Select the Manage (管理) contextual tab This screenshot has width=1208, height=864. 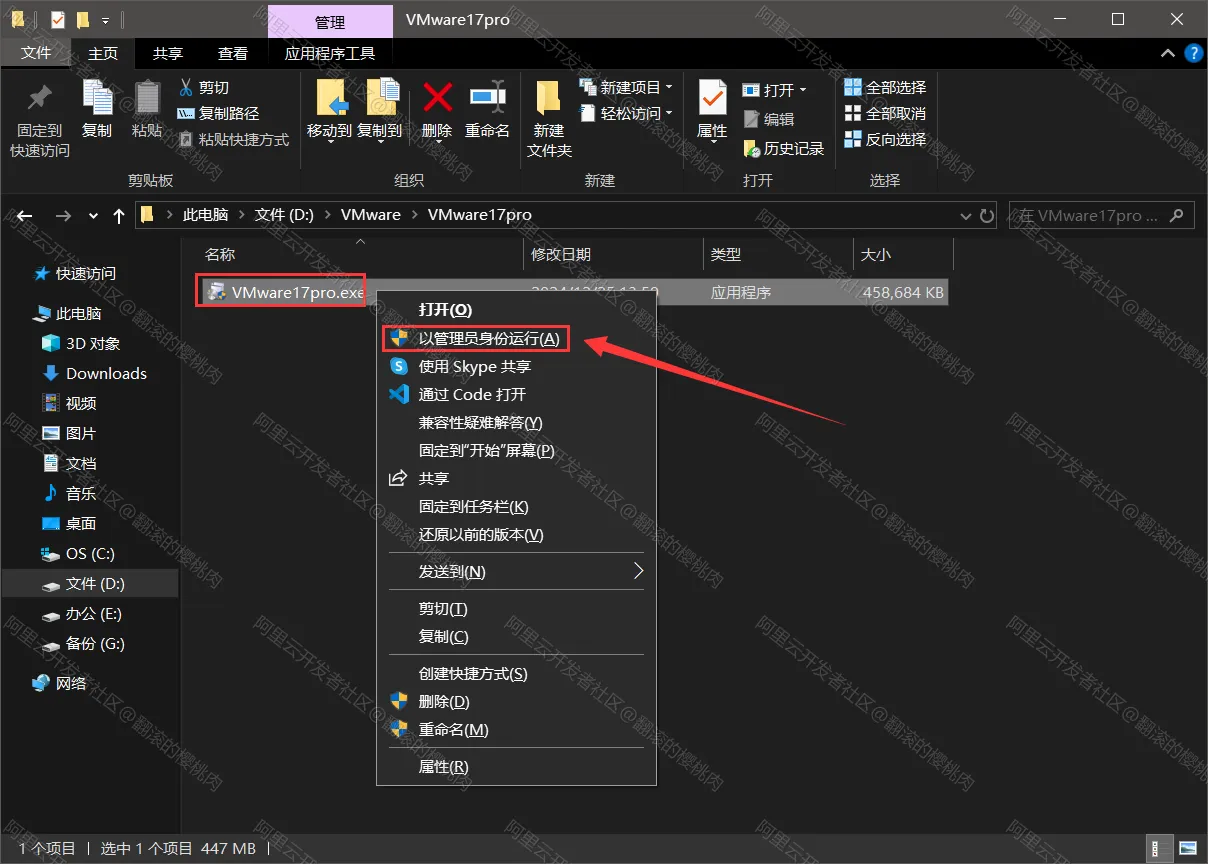click(x=330, y=22)
